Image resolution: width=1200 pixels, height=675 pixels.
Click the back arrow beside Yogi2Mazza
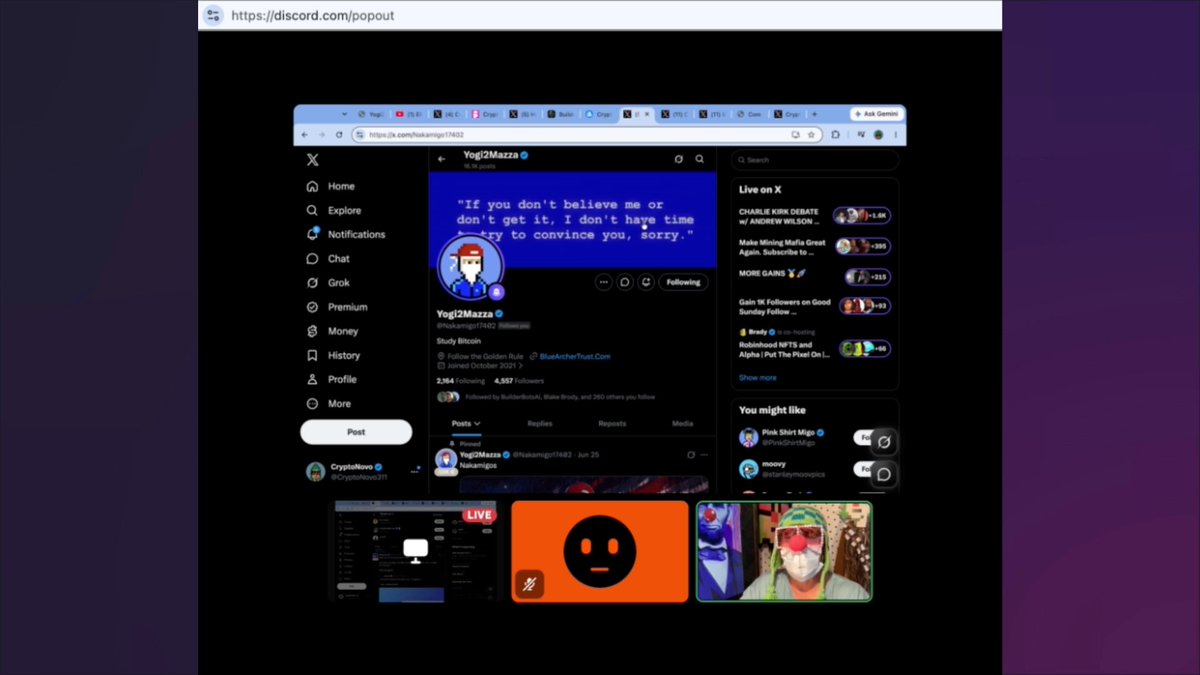tap(442, 159)
